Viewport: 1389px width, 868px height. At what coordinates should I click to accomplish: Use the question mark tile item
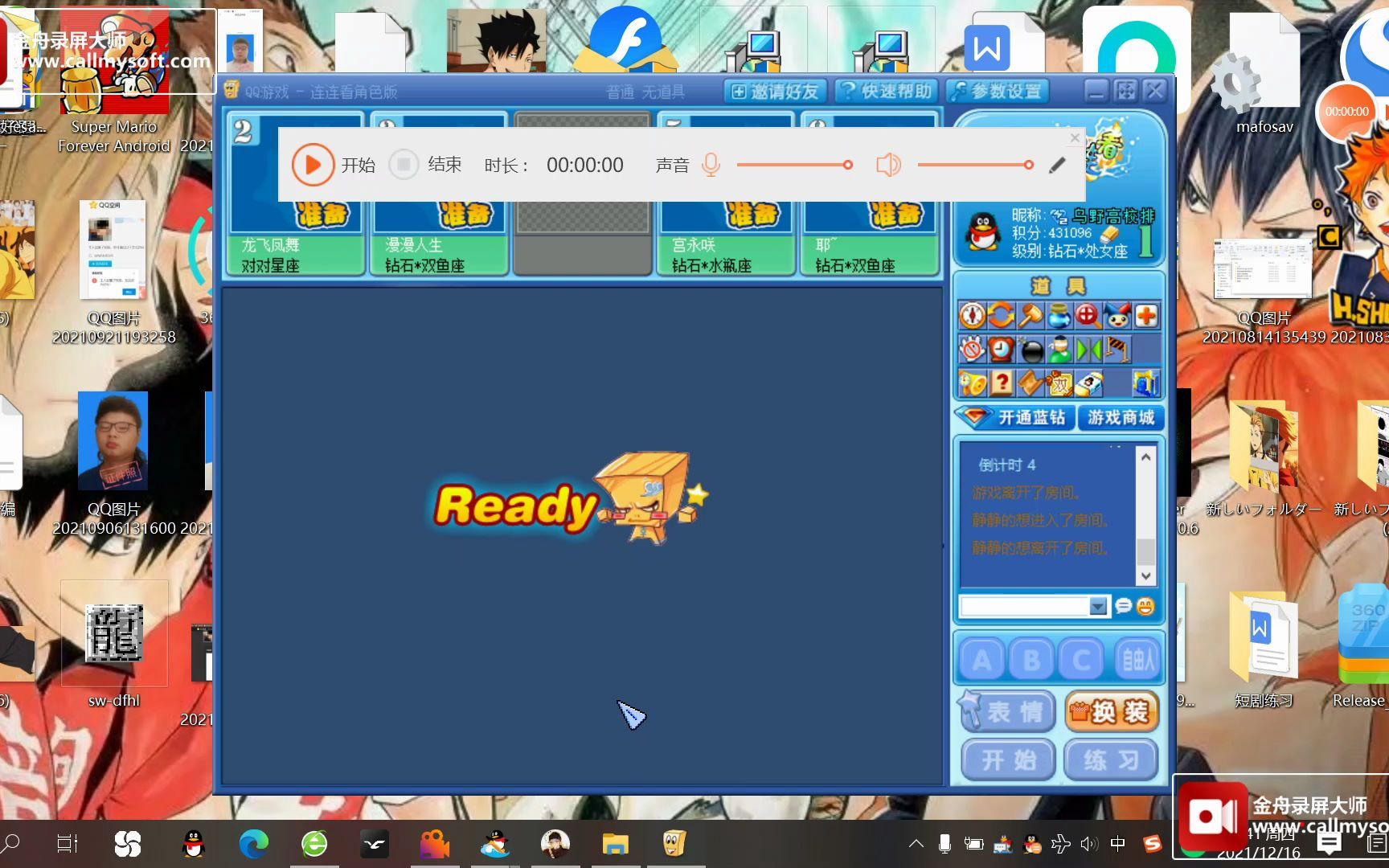[1001, 383]
